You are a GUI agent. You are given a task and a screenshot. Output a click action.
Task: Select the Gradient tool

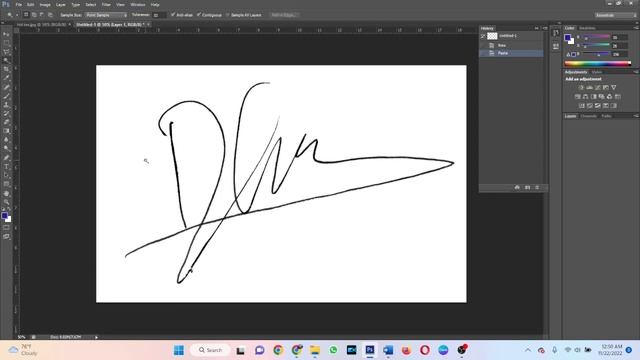[6, 131]
